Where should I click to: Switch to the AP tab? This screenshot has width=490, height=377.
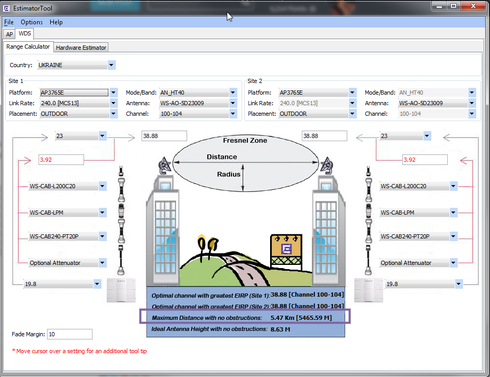[9, 34]
